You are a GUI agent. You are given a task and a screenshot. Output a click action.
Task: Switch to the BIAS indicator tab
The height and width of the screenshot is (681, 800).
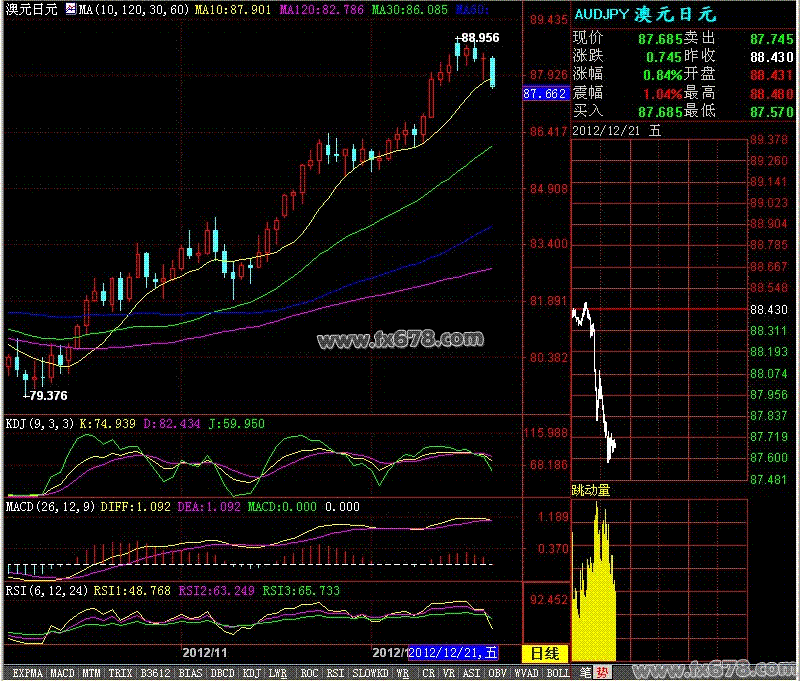(x=190, y=673)
